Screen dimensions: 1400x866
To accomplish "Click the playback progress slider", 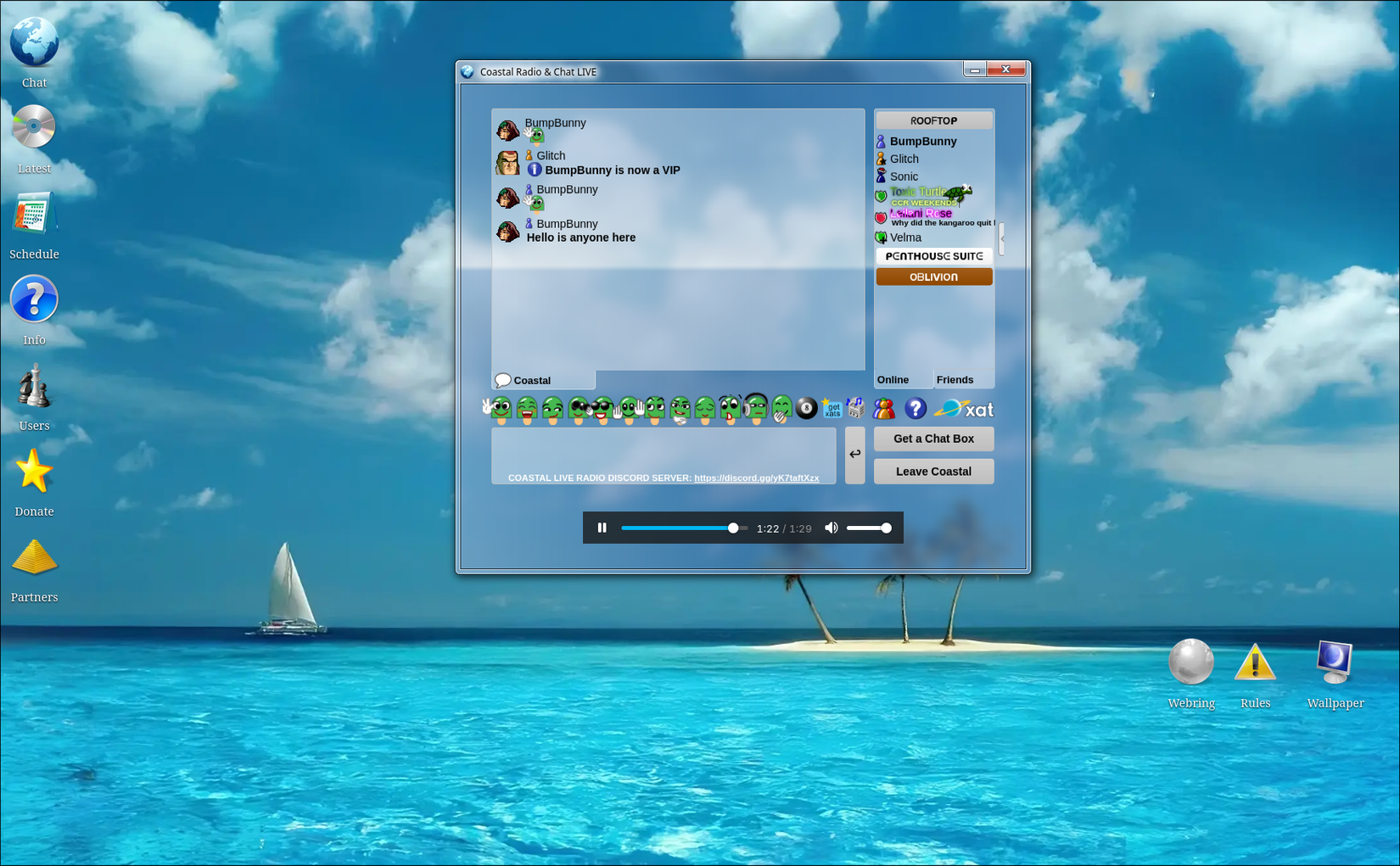I will point(684,528).
